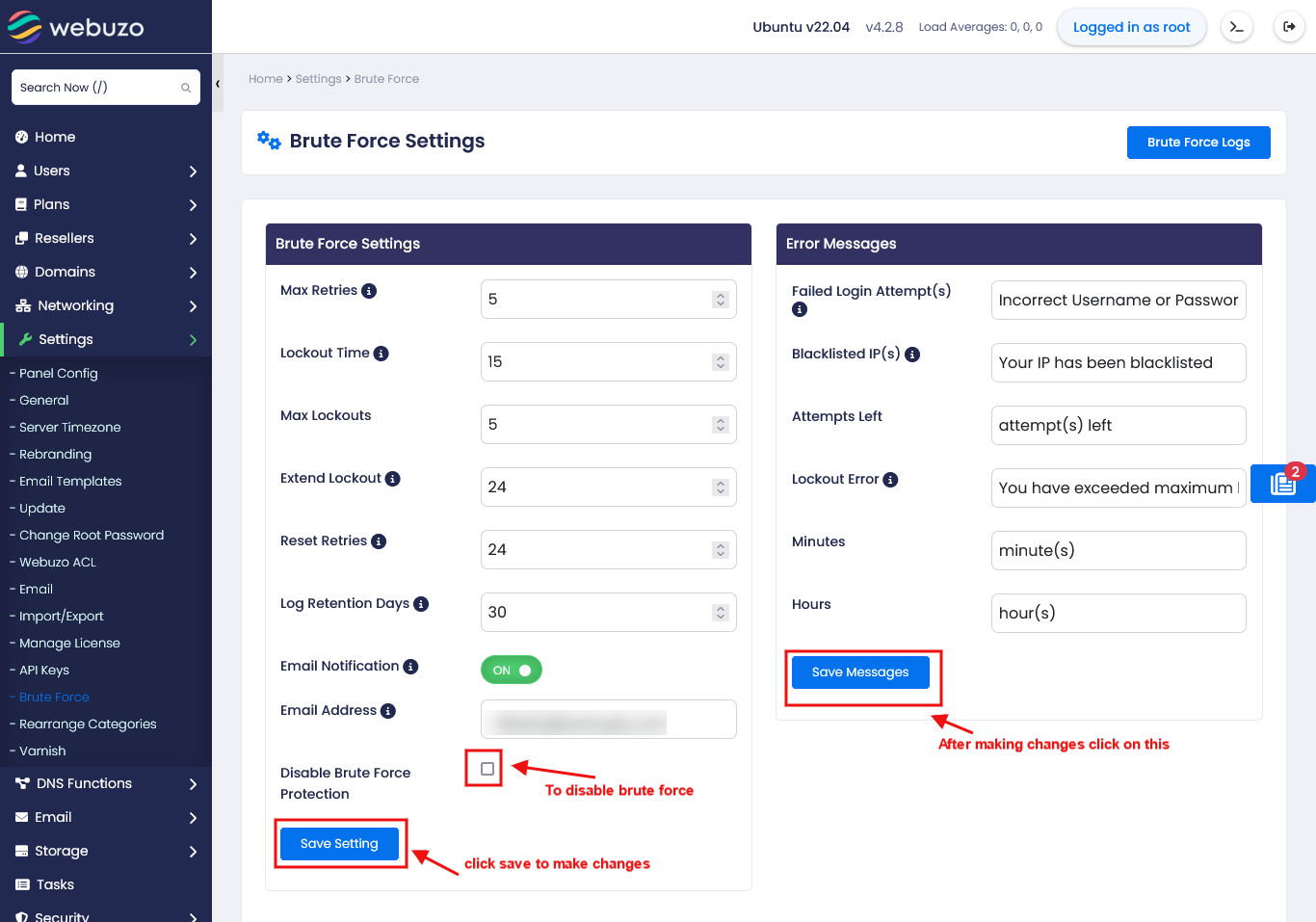Image resolution: width=1316 pixels, height=922 pixels.
Task: Edit the Attempts Left message field
Action: tap(1119, 426)
